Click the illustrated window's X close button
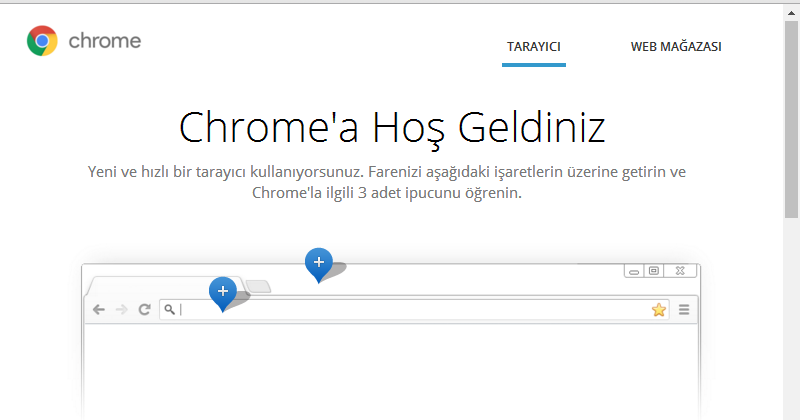800x420 pixels. click(680, 271)
